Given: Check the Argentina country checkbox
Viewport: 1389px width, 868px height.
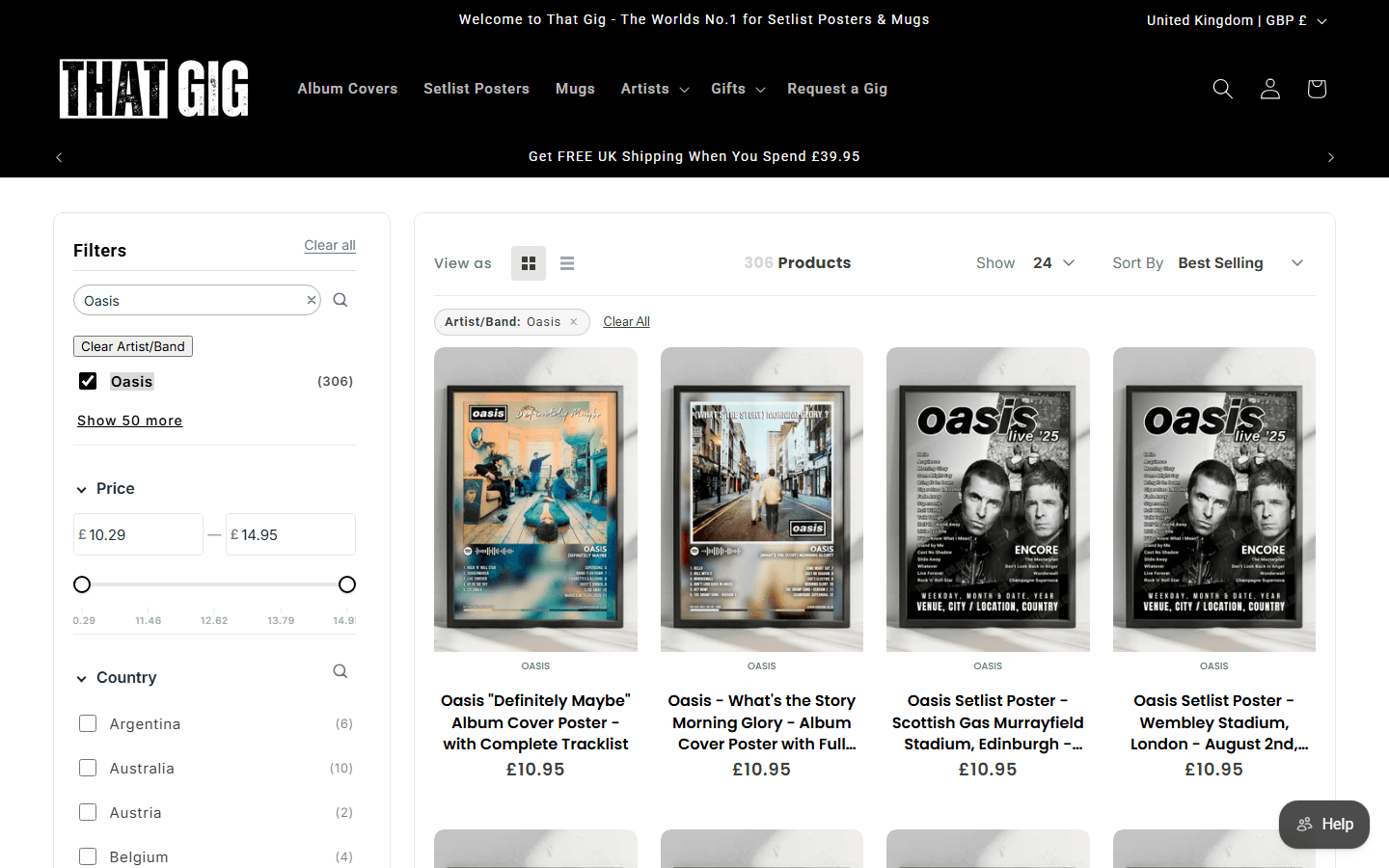Looking at the screenshot, I should 88,723.
